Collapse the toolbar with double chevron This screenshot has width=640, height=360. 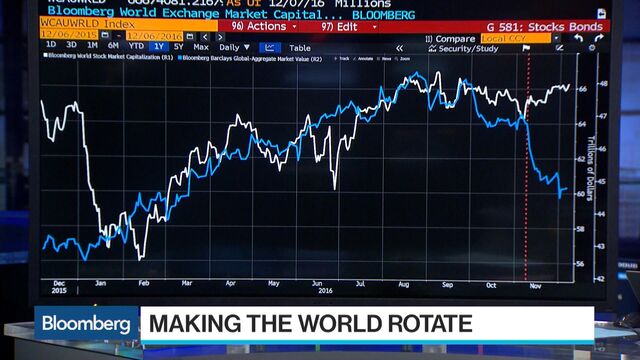399,48
